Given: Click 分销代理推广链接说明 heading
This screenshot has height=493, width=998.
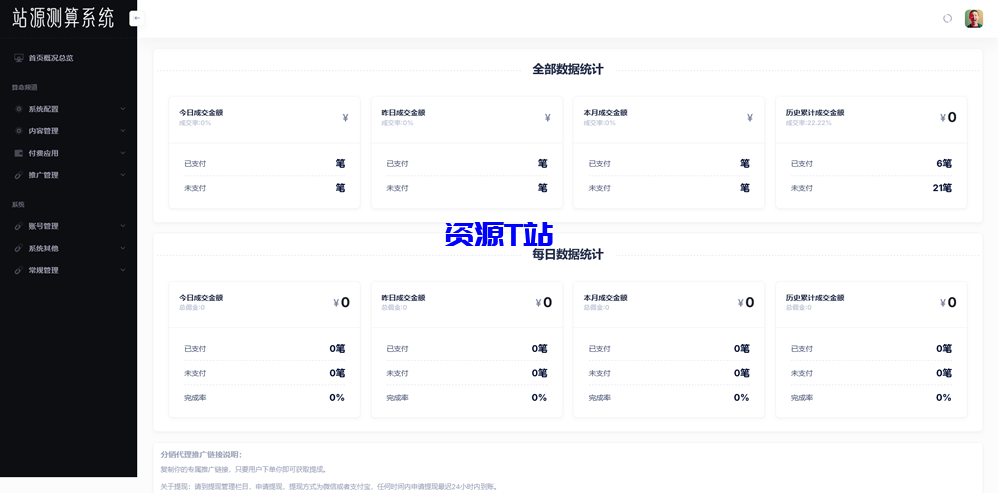Looking at the screenshot, I should pos(202,455).
